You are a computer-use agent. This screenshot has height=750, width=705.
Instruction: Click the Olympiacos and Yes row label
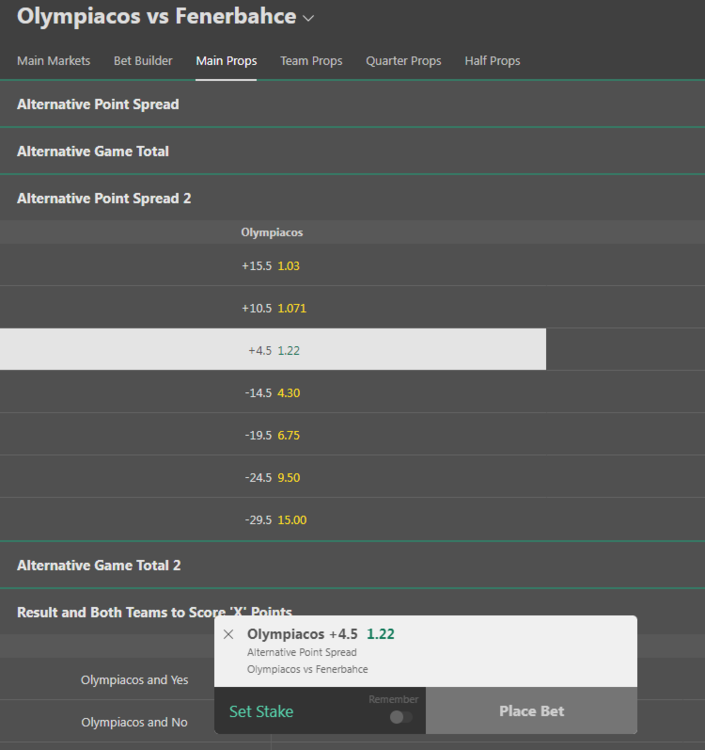[134, 680]
